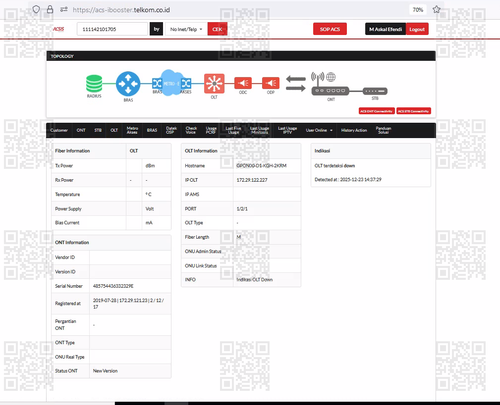Expand the User Online menu
The width and height of the screenshot is (500, 405).
(319, 130)
